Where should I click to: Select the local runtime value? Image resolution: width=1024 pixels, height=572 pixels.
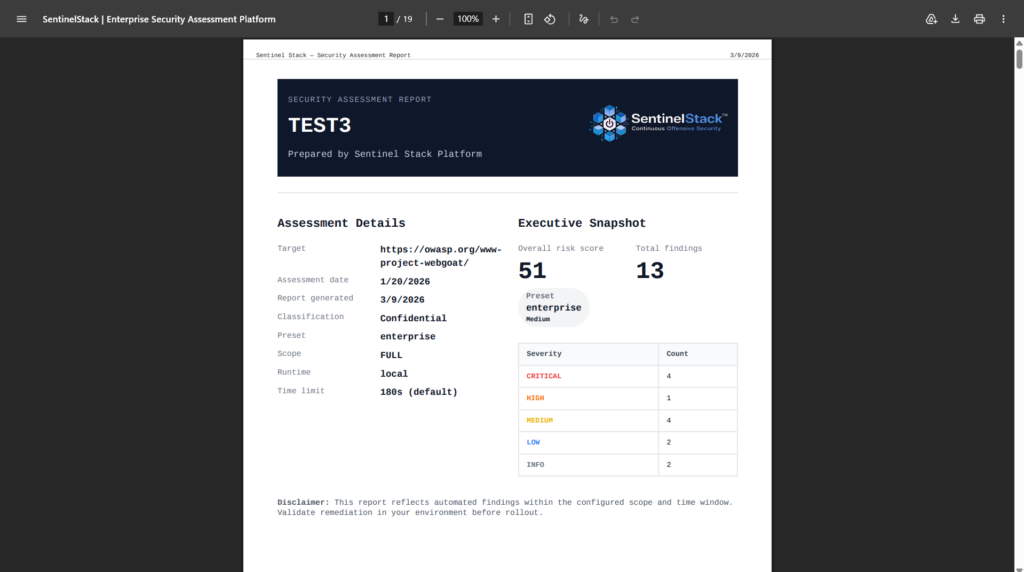[x=394, y=373]
